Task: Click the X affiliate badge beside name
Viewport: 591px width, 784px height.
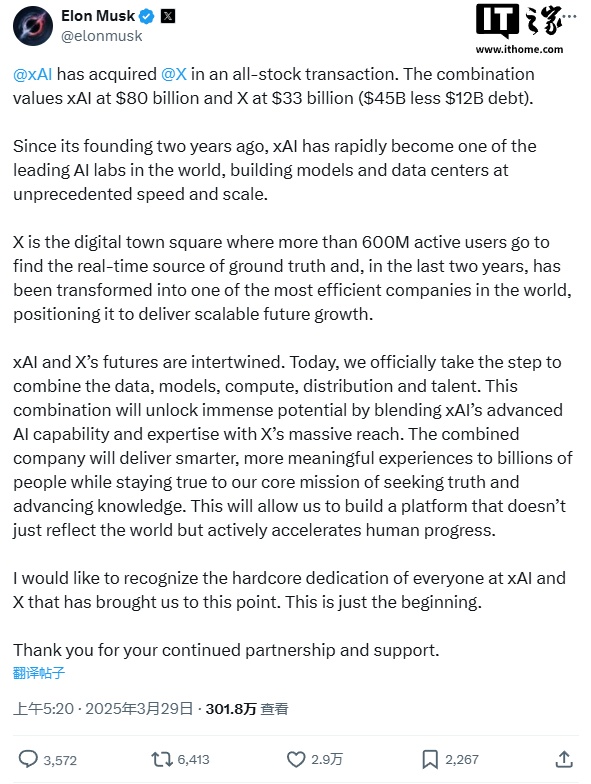Action: pos(168,16)
